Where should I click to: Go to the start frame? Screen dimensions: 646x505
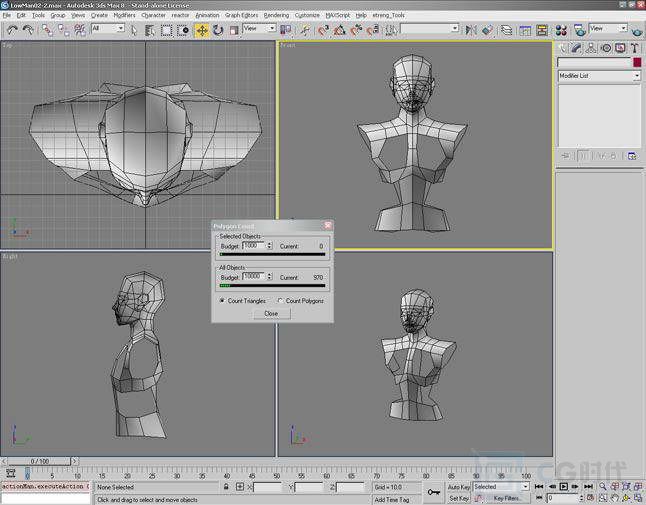[x=539, y=486]
